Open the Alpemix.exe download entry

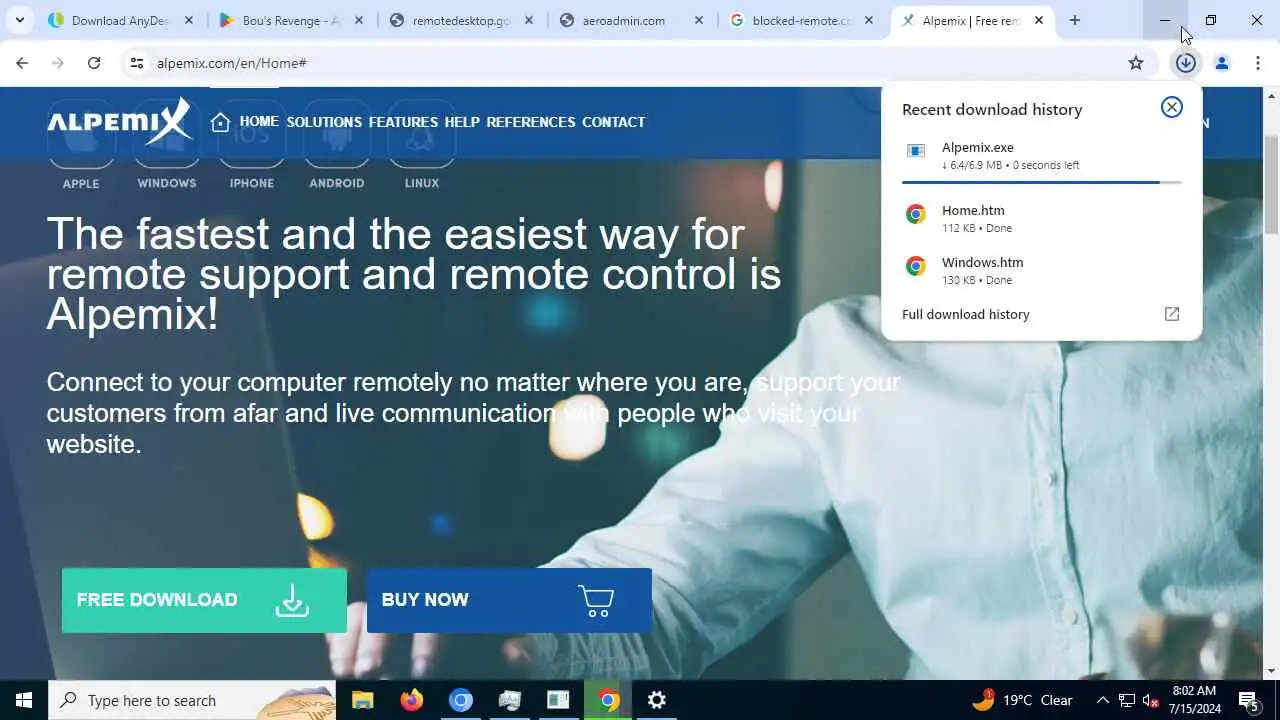coord(1041,155)
